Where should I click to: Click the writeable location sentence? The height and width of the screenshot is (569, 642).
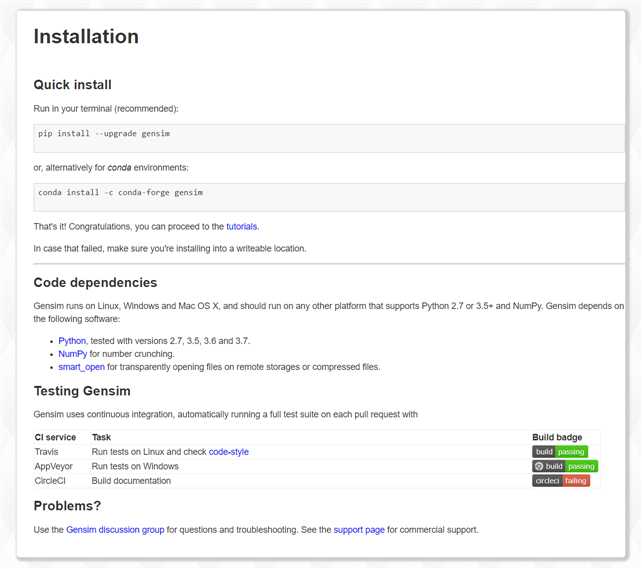click(x=170, y=248)
